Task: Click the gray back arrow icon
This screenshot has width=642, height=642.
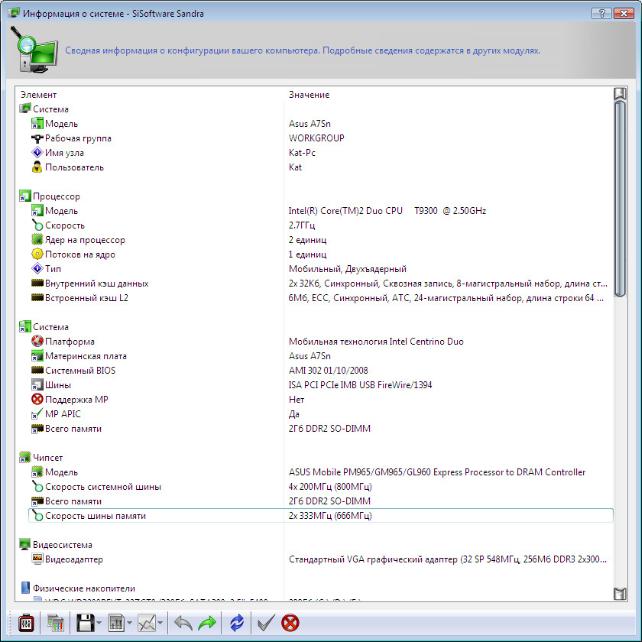Action: pyautogui.click(x=183, y=623)
